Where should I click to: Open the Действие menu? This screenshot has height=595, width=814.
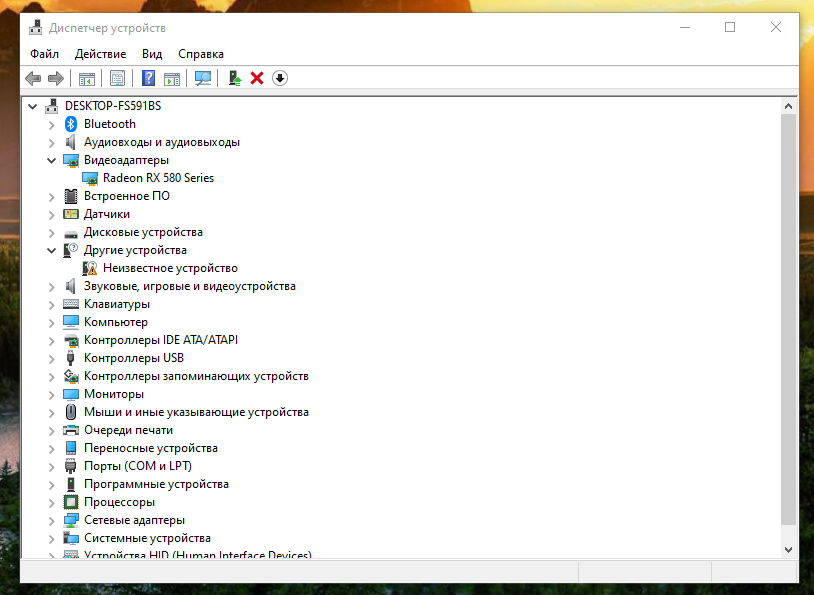[100, 54]
